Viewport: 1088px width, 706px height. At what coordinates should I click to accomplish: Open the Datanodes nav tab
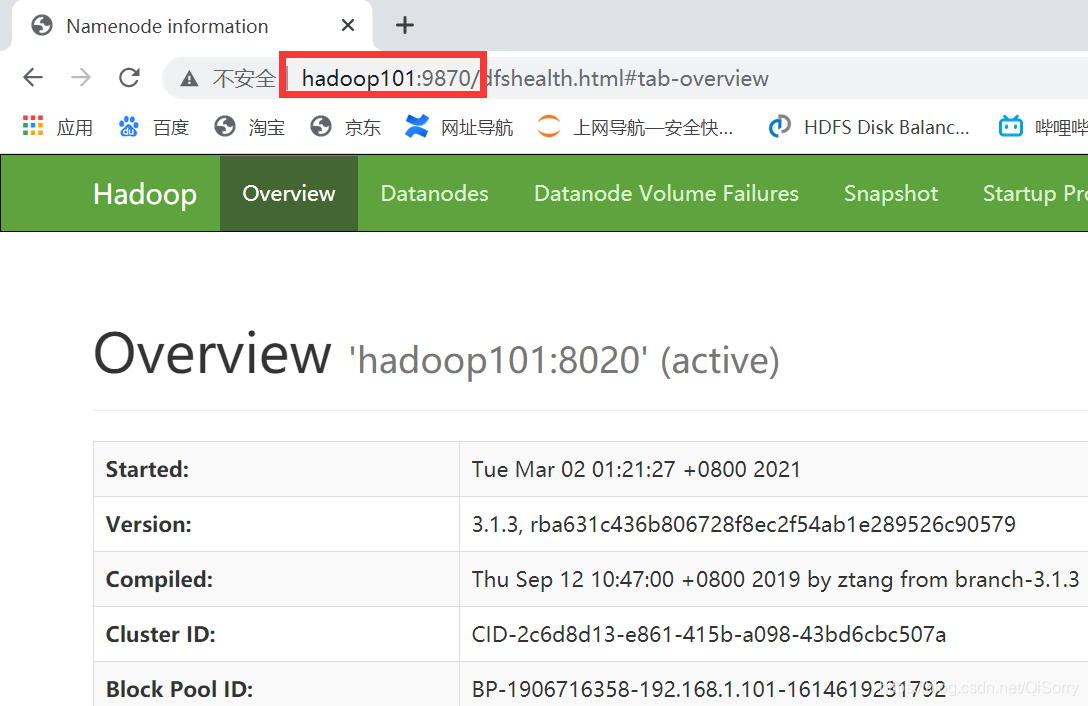click(434, 193)
